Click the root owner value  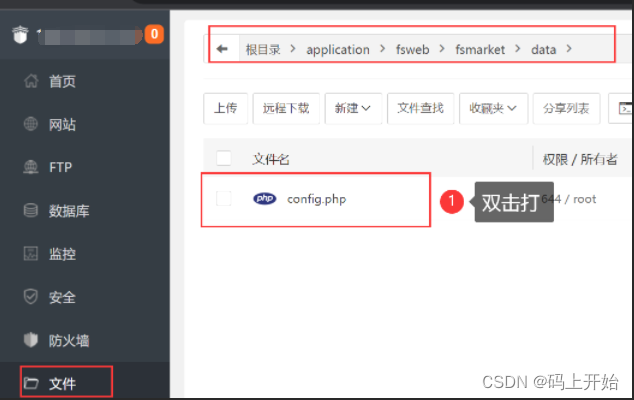pyautogui.click(x=585, y=199)
